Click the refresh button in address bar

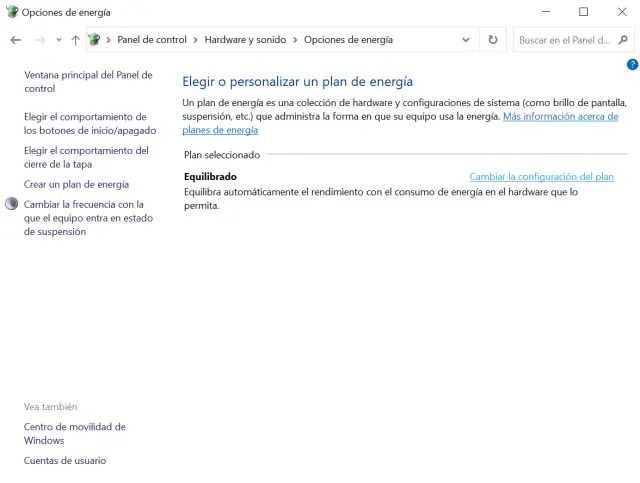[x=492, y=40]
